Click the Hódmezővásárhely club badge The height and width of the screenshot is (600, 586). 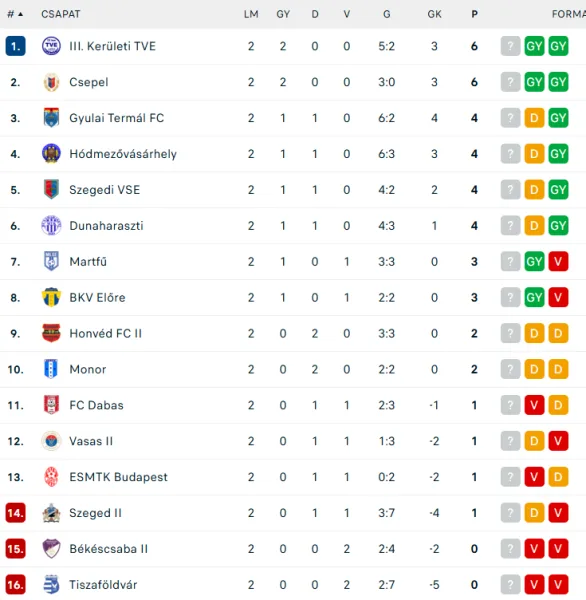51,153
